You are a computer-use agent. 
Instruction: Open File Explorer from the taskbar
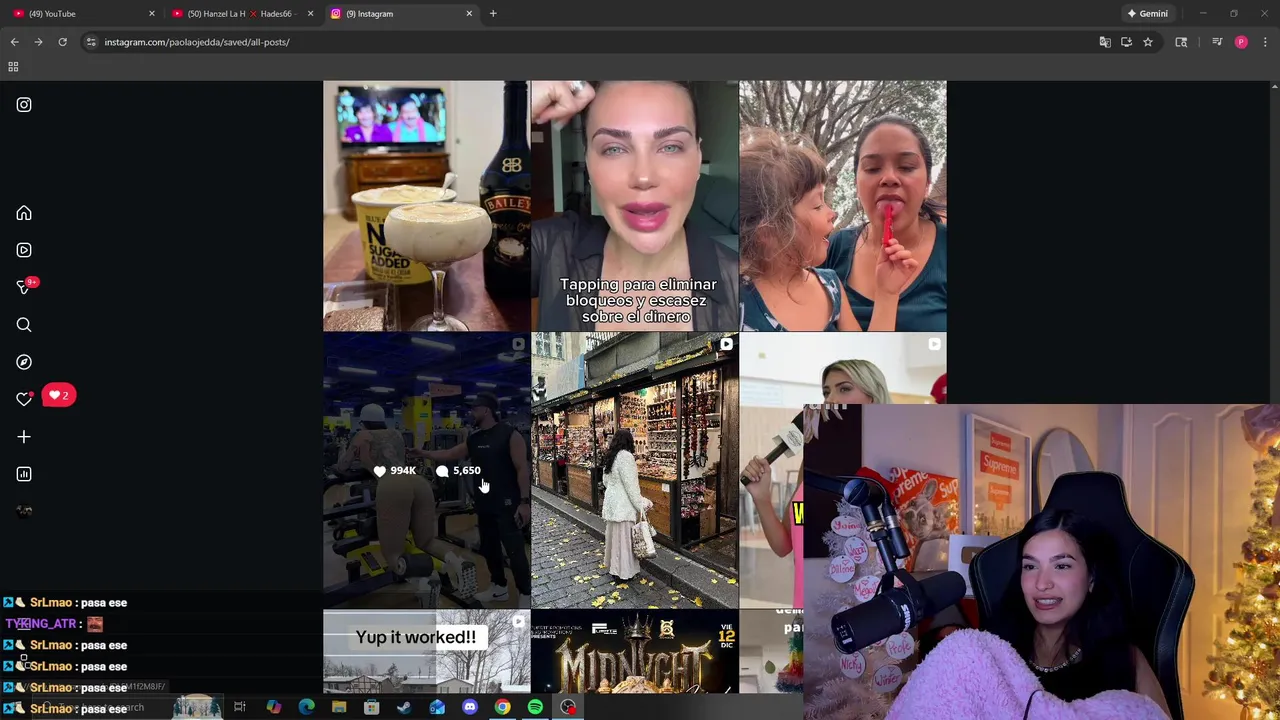tap(339, 707)
